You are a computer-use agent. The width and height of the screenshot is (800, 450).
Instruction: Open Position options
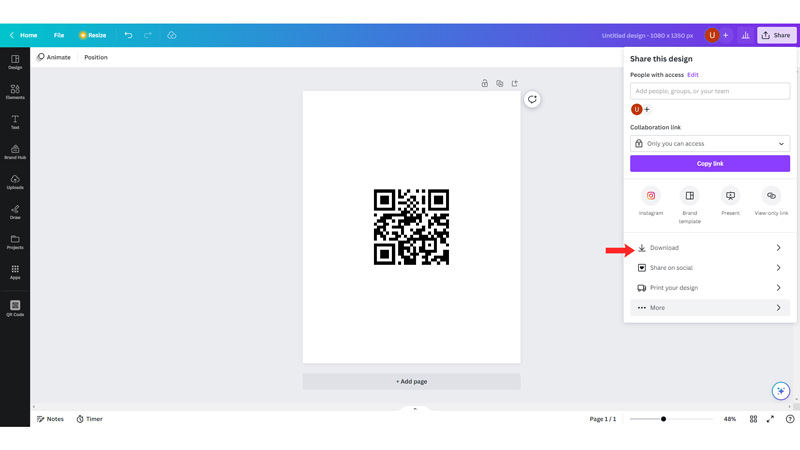coord(96,57)
